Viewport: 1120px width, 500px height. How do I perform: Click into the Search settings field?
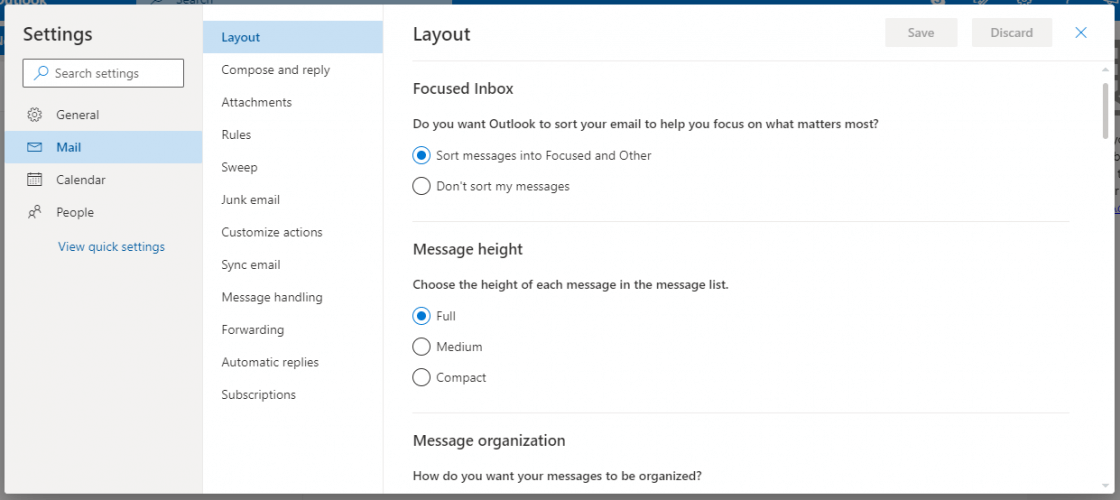click(x=104, y=73)
